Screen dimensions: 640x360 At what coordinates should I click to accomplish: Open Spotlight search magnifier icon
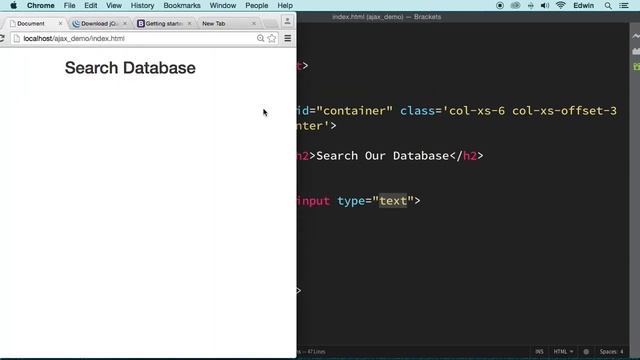tap(608, 5)
